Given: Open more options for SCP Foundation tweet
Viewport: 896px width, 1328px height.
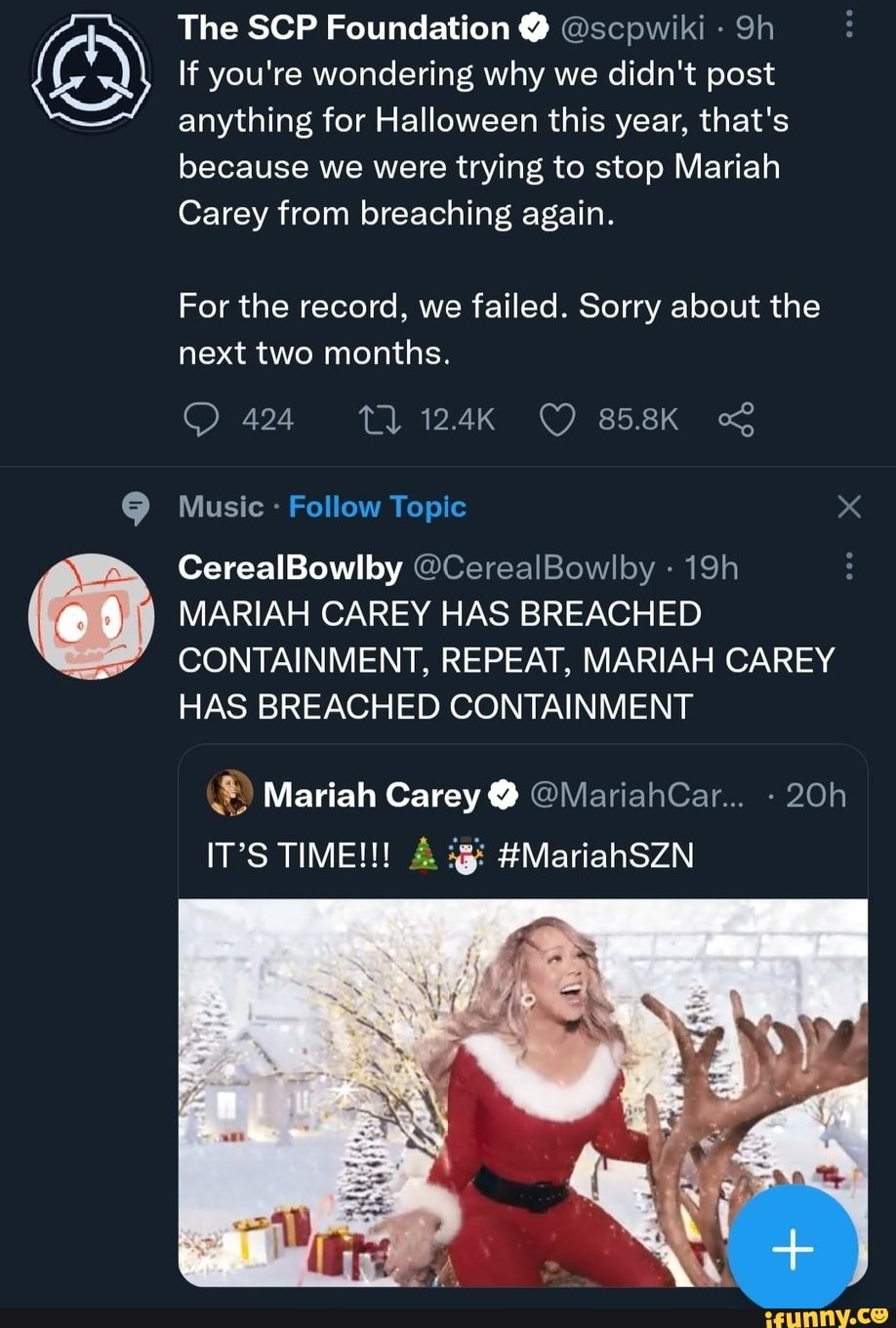Looking at the screenshot, I should point(848,24).
